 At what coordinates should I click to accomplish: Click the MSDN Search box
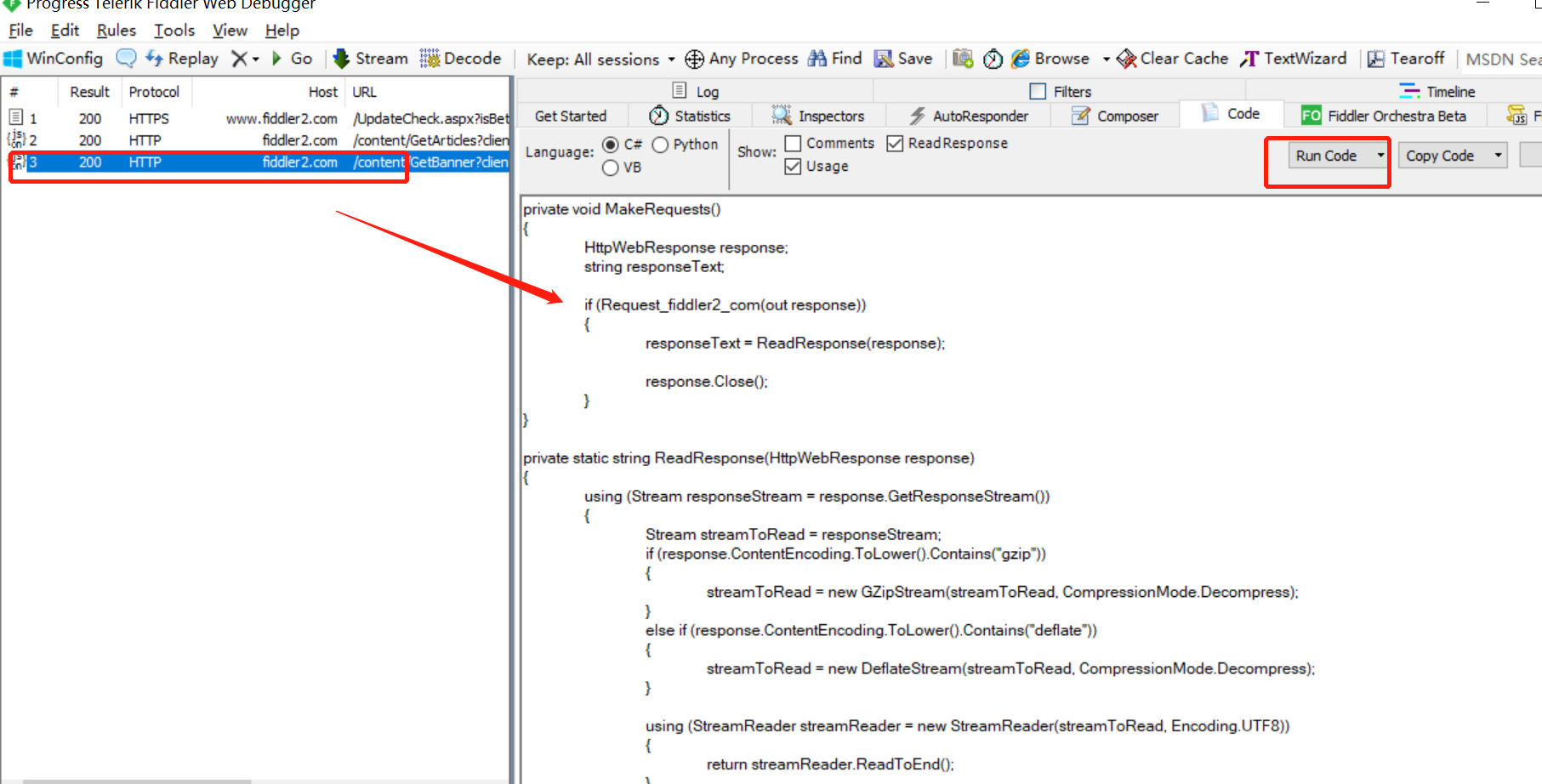click(1502, 60)
